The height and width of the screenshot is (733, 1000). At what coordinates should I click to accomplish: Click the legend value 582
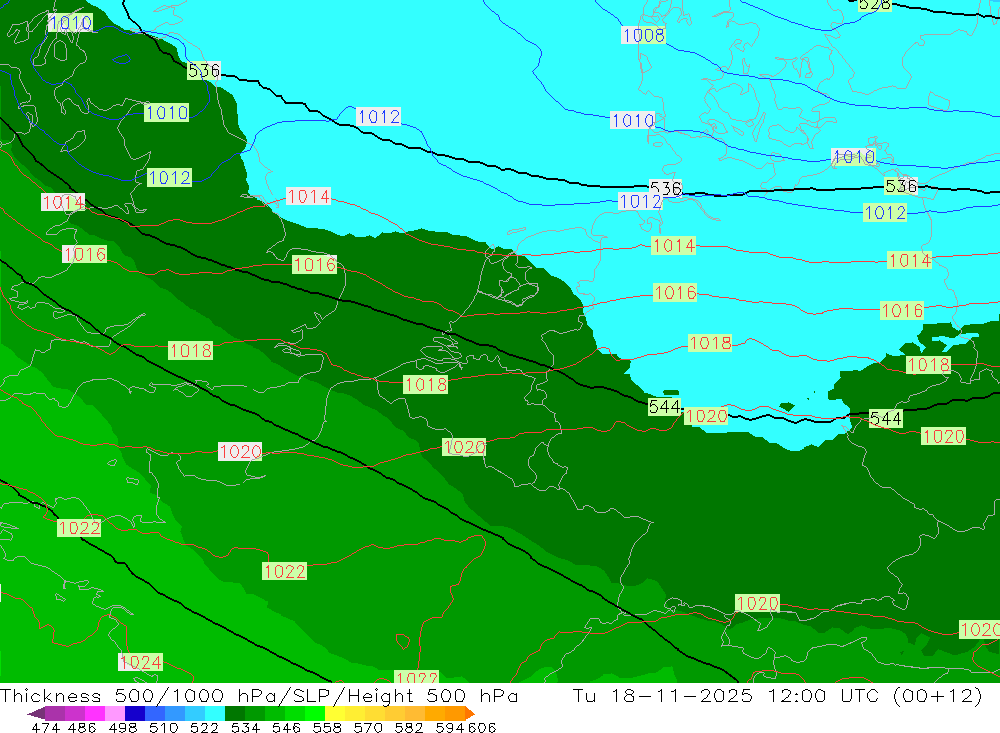[408, 727]
